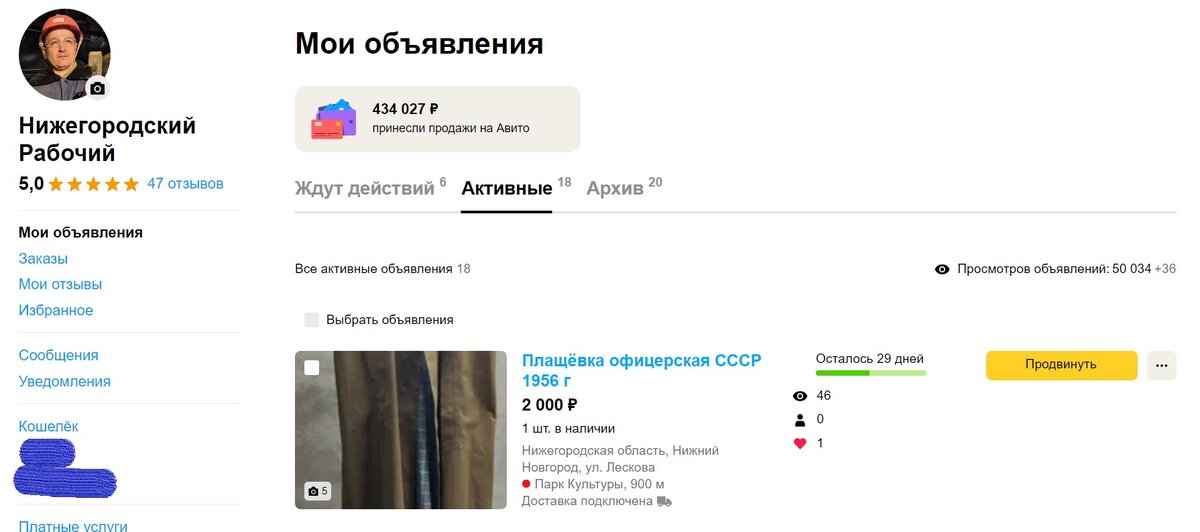Image resolution: width=1200 pixels, height=532 pixels.
Task: Open the three-dots menu next to Продвинуть
Action: pos(1161,365)
